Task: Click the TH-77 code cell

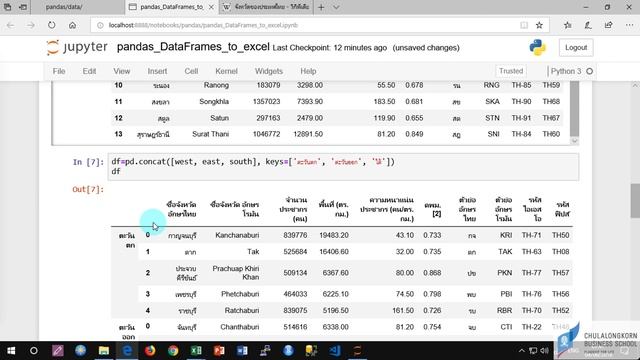Action: tap(531, 273)
